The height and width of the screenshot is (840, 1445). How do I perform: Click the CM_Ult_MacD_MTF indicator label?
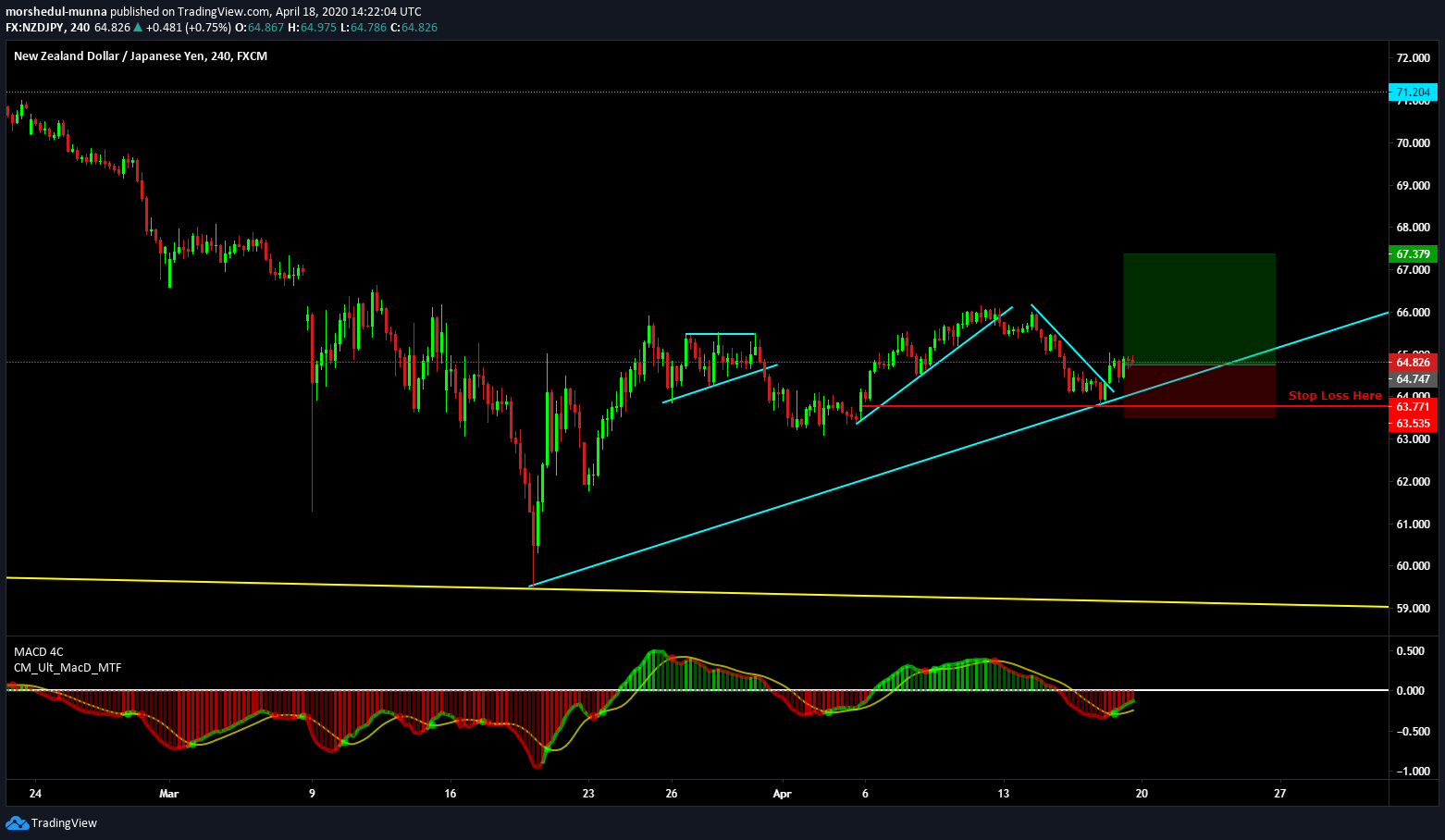click(68, 668)
